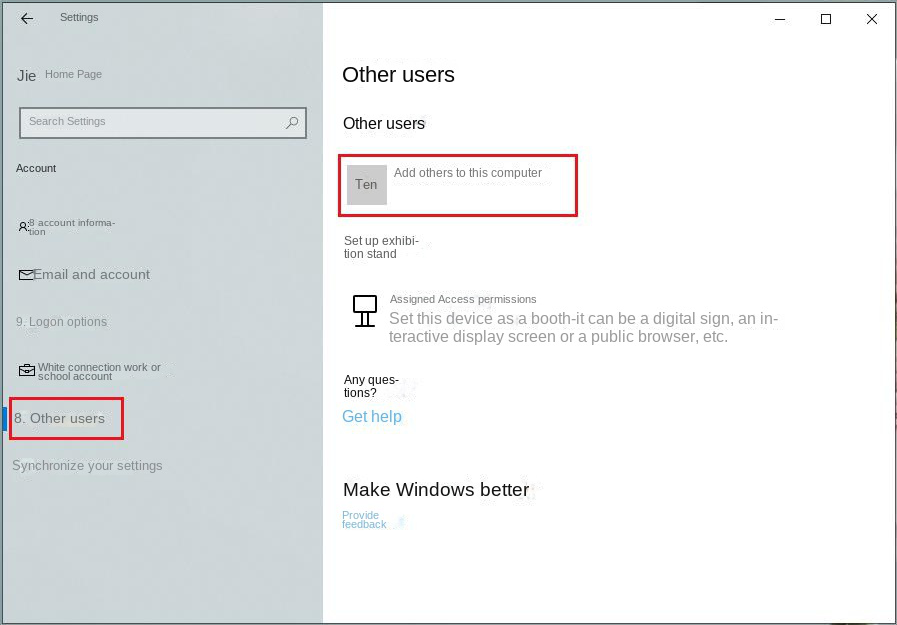
Task: Click the briefcase icon for work account
Action: click(27, 371)
